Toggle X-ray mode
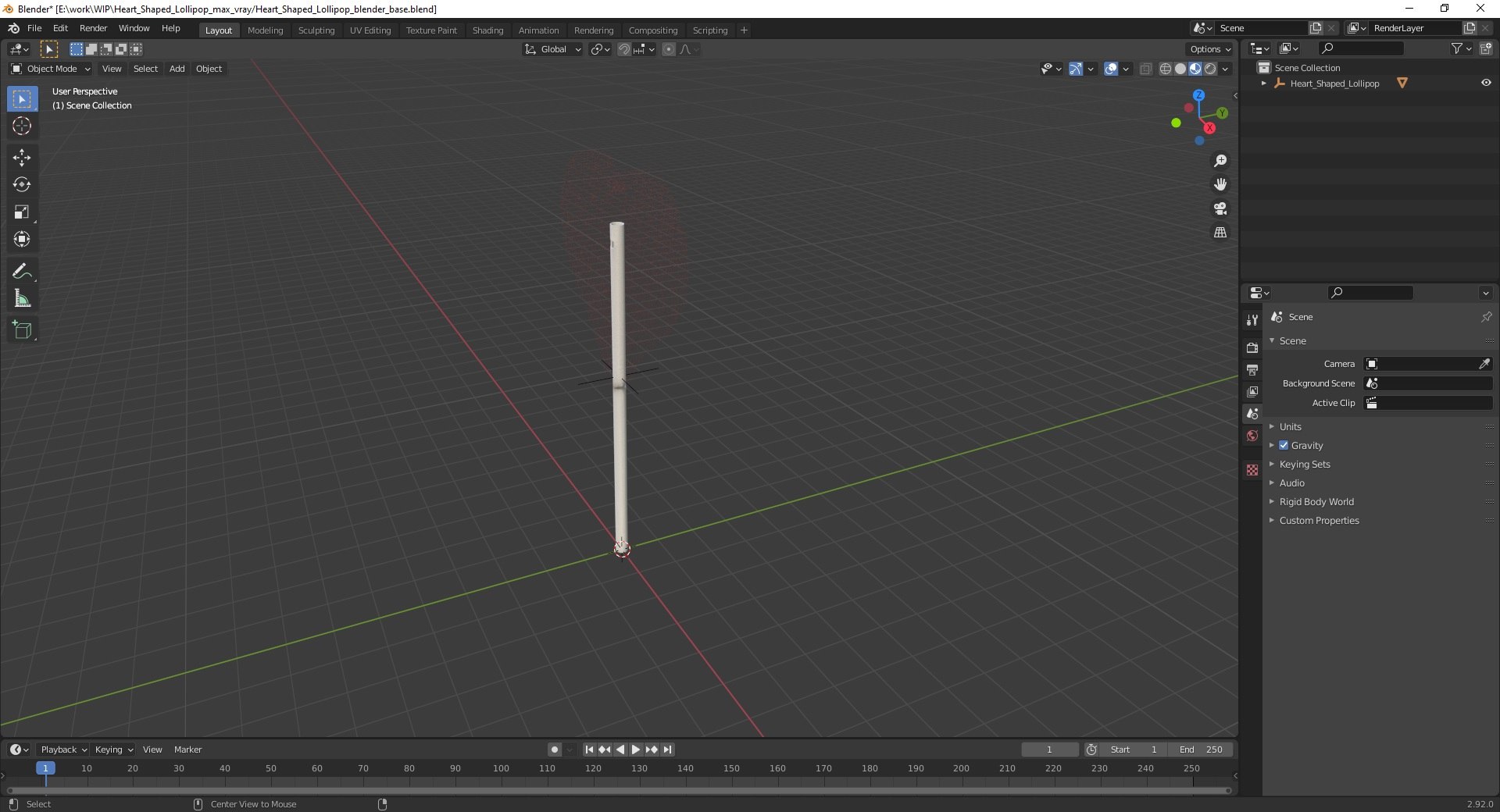 [x=1146, y=69]
